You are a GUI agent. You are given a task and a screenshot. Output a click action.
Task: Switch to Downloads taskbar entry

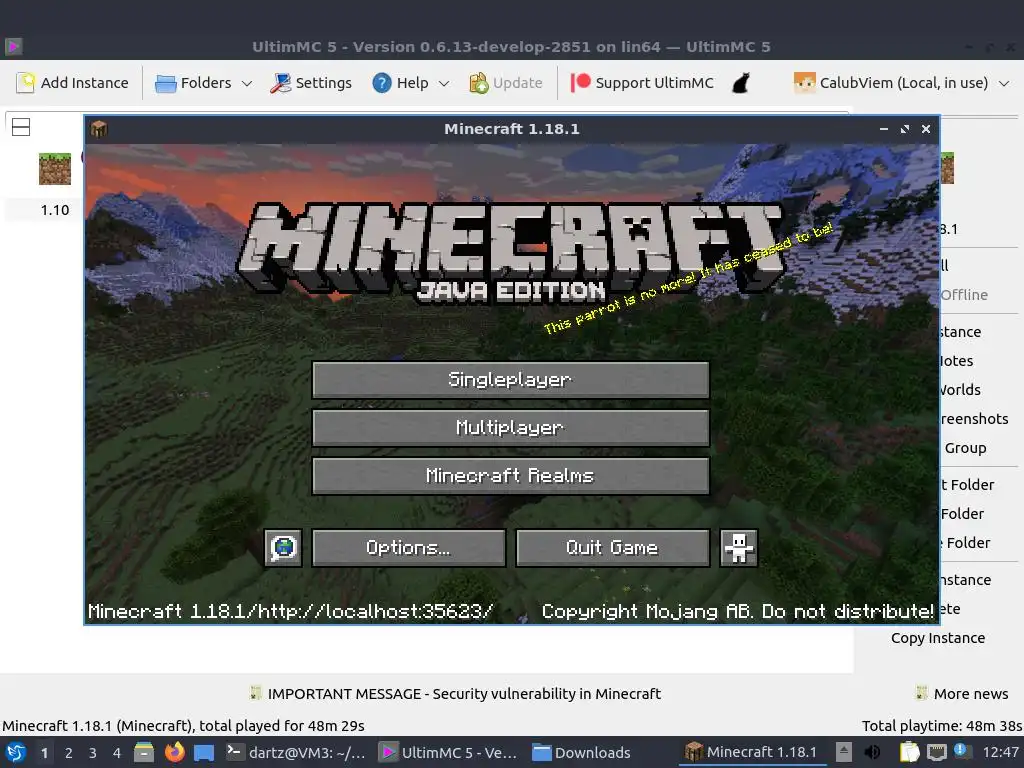[x=582, y=752]
